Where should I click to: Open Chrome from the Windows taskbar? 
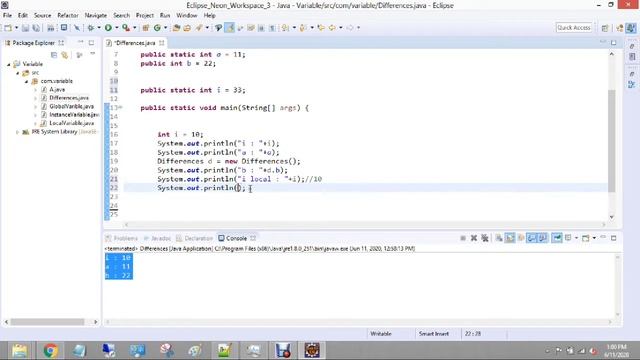point(51,351)
